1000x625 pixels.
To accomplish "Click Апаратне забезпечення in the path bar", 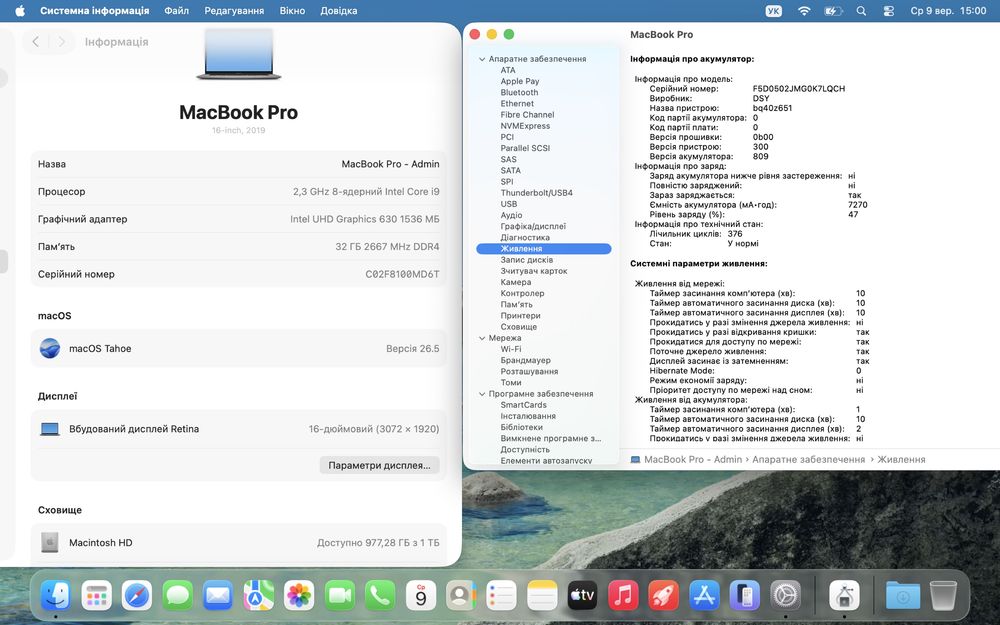I will tap(808, 459).
